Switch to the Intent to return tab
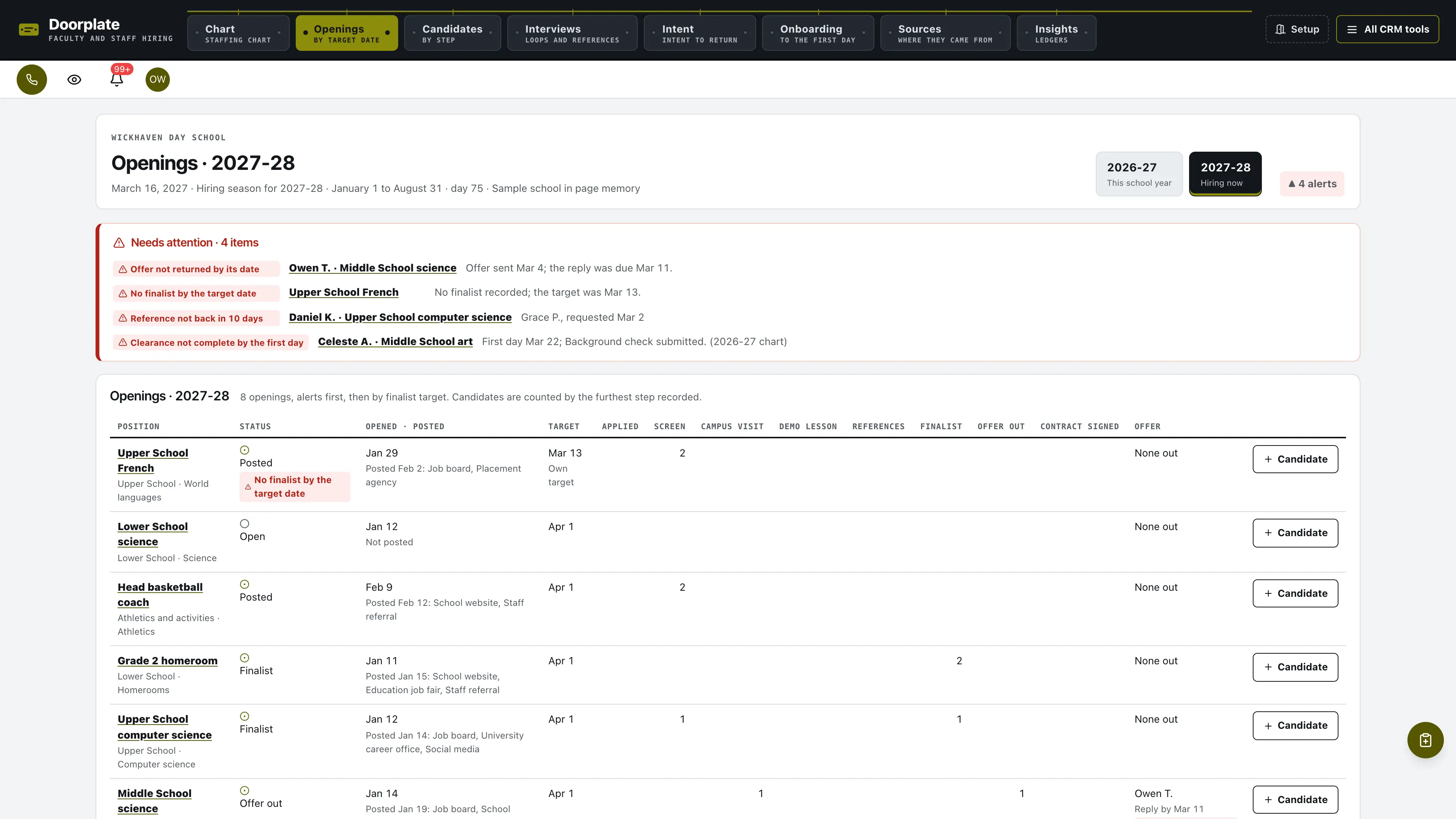 700,33
